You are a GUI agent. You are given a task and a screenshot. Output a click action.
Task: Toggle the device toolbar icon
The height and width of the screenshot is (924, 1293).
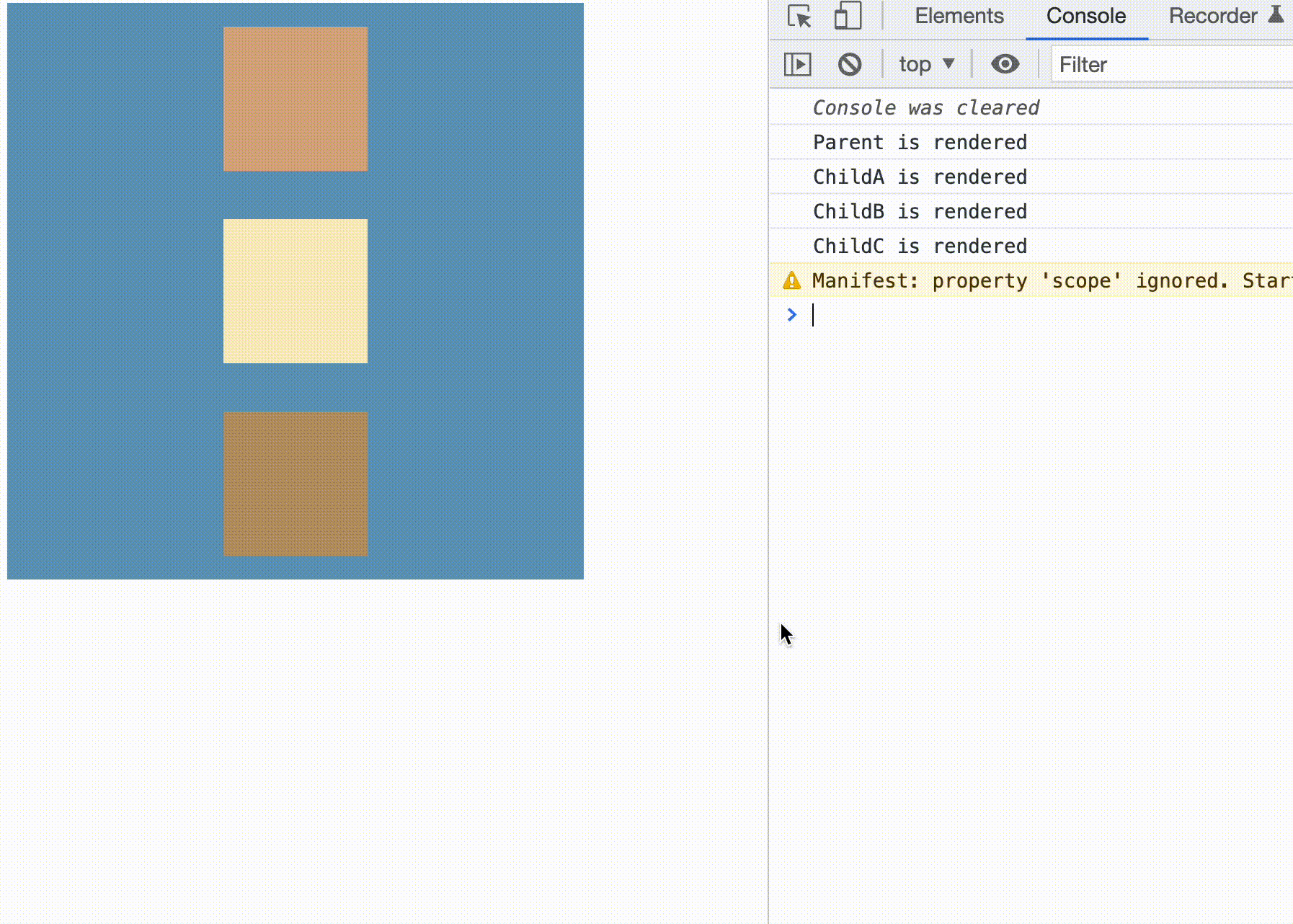click(848, 16)
